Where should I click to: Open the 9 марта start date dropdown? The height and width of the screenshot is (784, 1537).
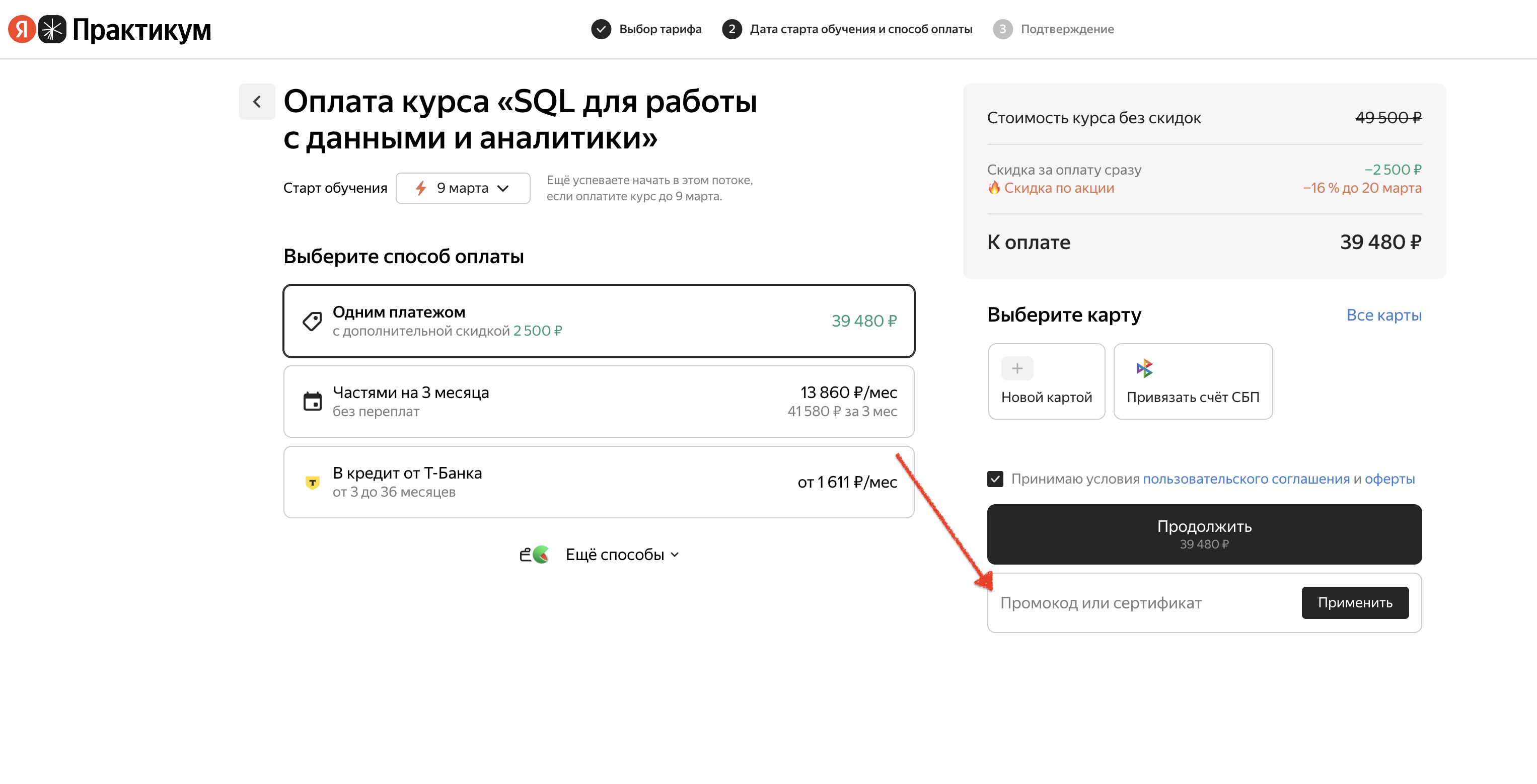[463, 188]
